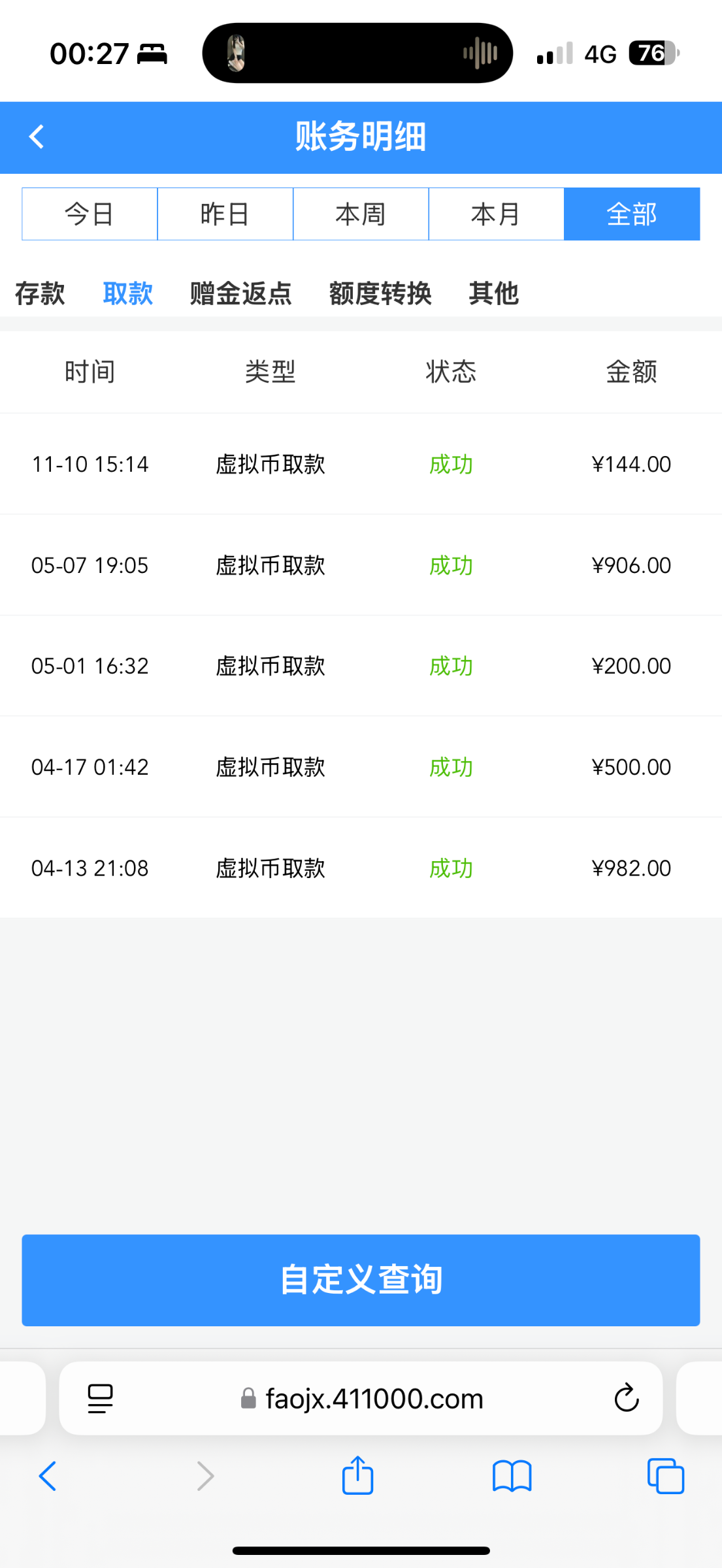Screen dimensions: 722x1568
Task: Open the 额度转换 tab
Action: tap(380, 293)
